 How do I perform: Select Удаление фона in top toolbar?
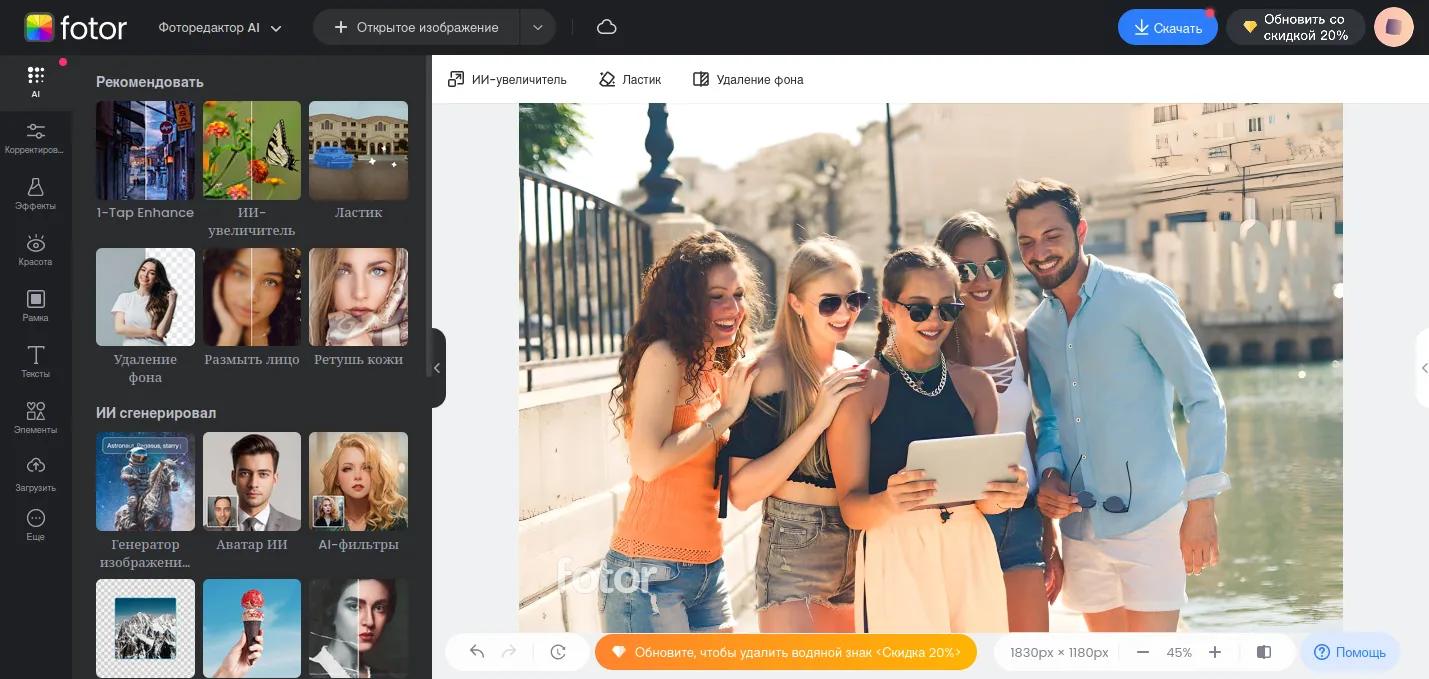748,79
